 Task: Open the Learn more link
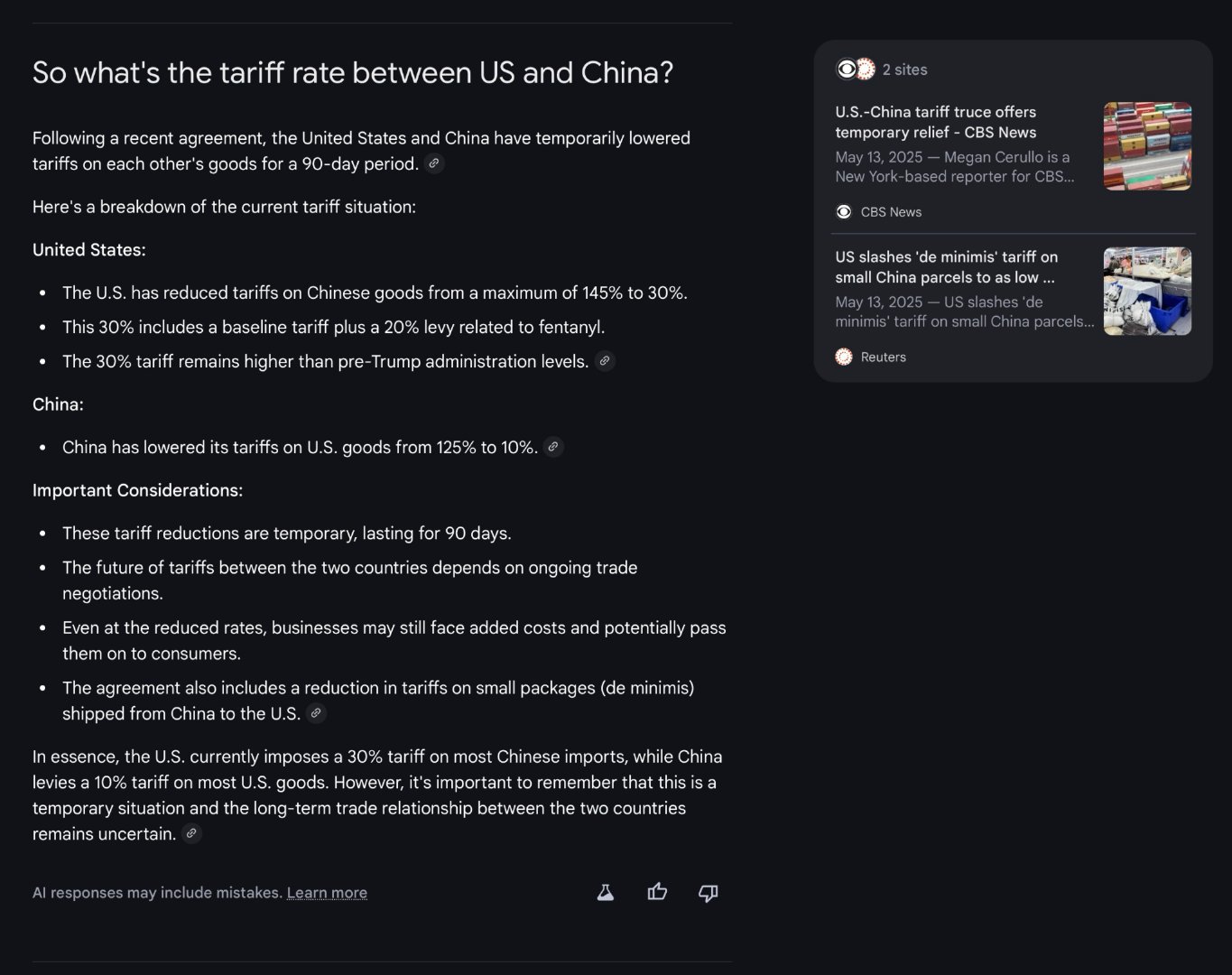pyautogui.click(x=327, y=893)
